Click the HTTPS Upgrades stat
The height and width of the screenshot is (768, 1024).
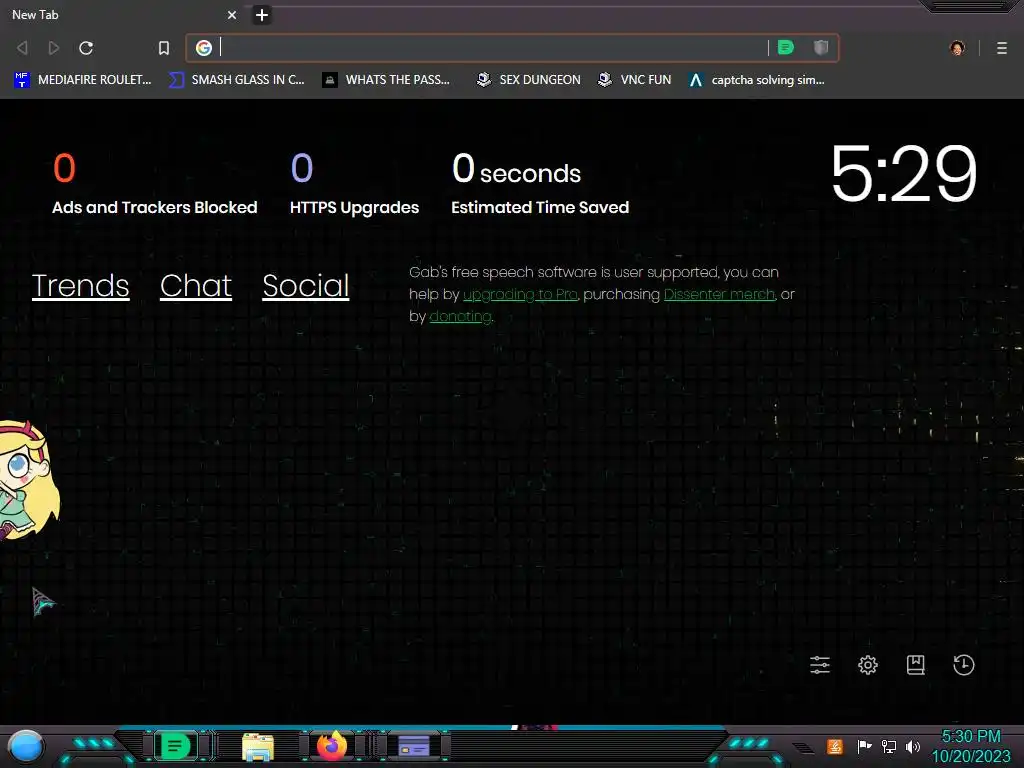pyautogui.click(x=355, y=184)
